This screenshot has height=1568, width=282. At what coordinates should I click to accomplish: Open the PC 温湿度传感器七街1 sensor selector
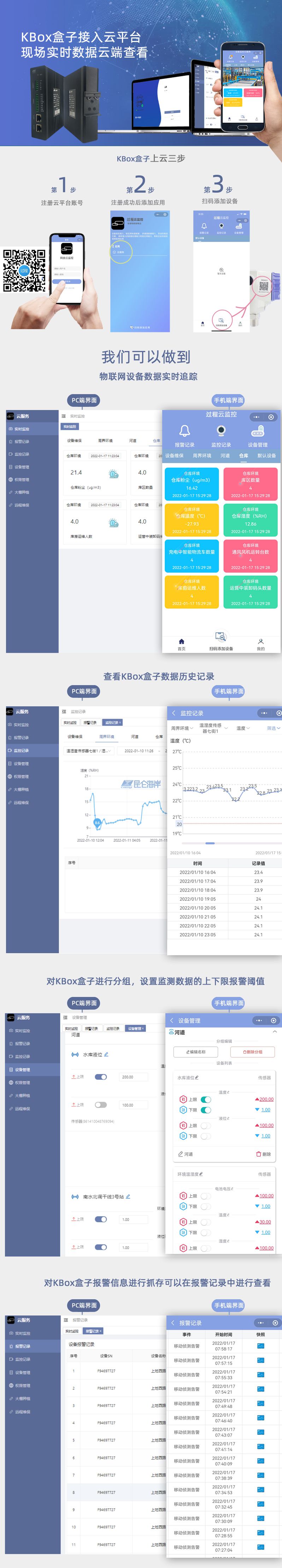pos(89,750)
